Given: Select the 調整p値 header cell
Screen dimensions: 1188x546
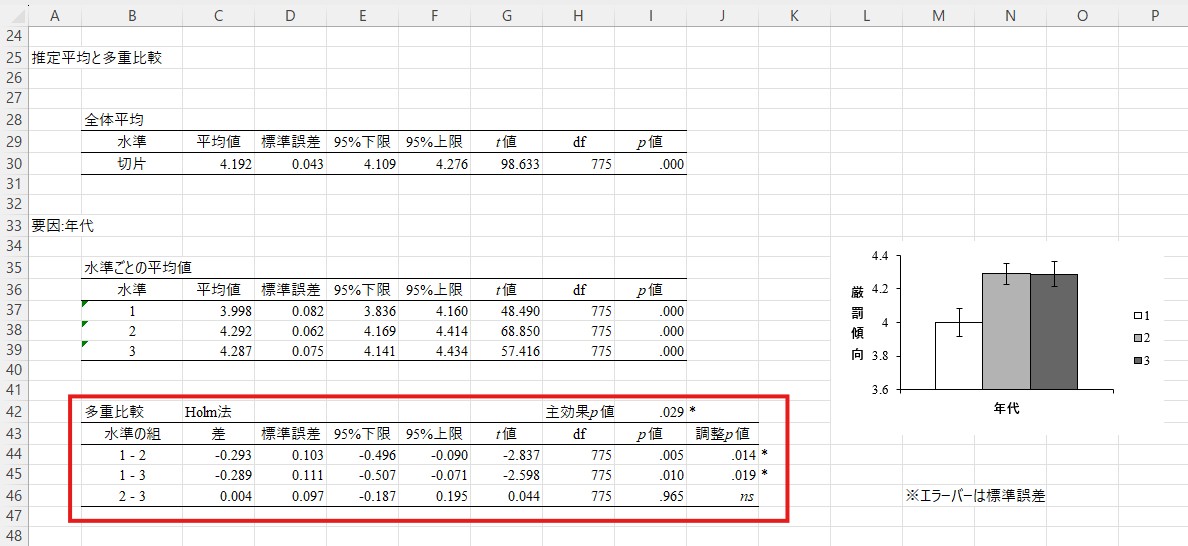Looking at the screenshot, I should [722, 434].
